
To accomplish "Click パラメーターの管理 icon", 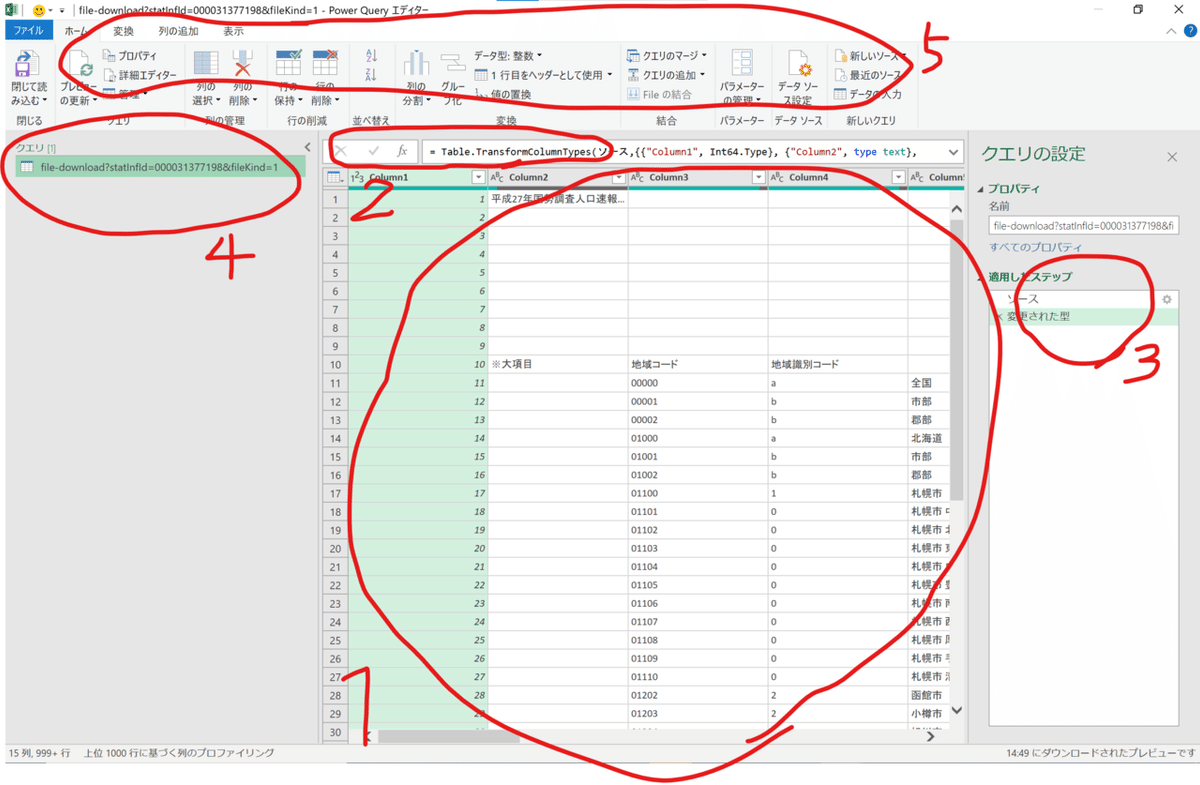I will (742, 62).
